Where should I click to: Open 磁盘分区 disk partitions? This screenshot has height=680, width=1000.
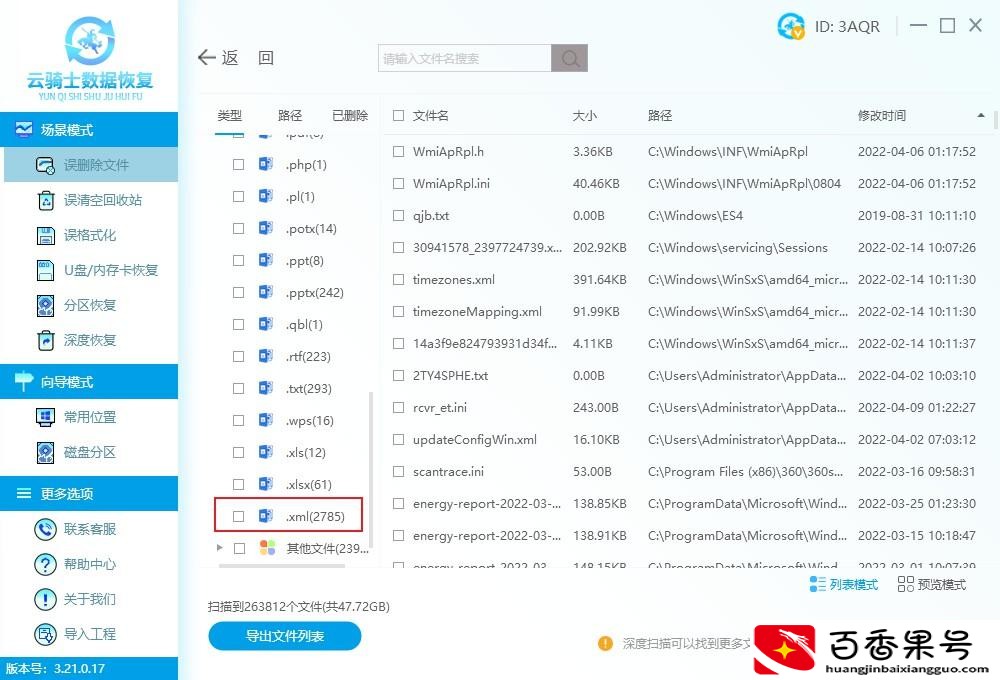tap(77, 452)
